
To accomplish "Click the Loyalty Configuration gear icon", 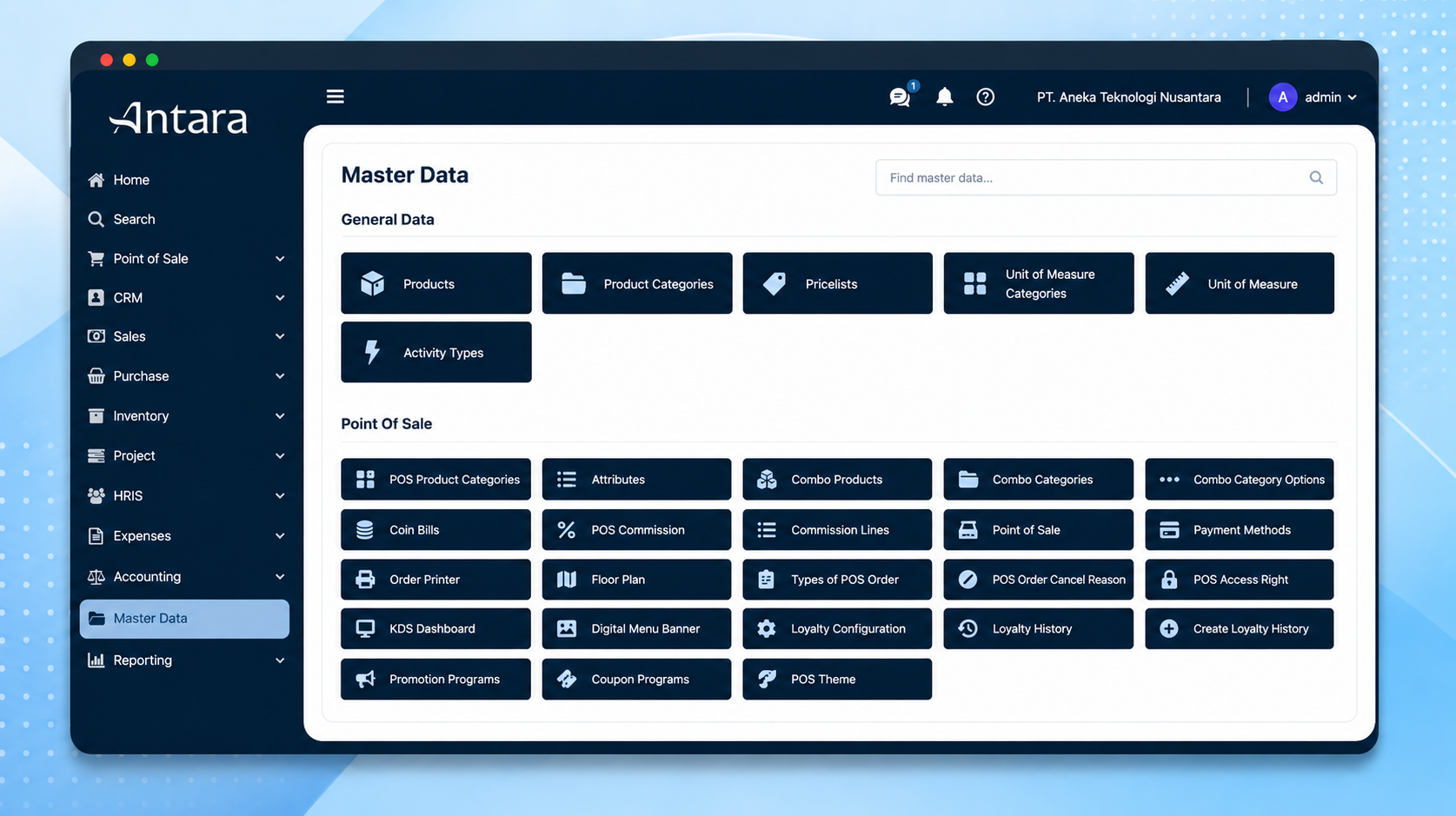I will pyautogui.click(x=766, y=628).
